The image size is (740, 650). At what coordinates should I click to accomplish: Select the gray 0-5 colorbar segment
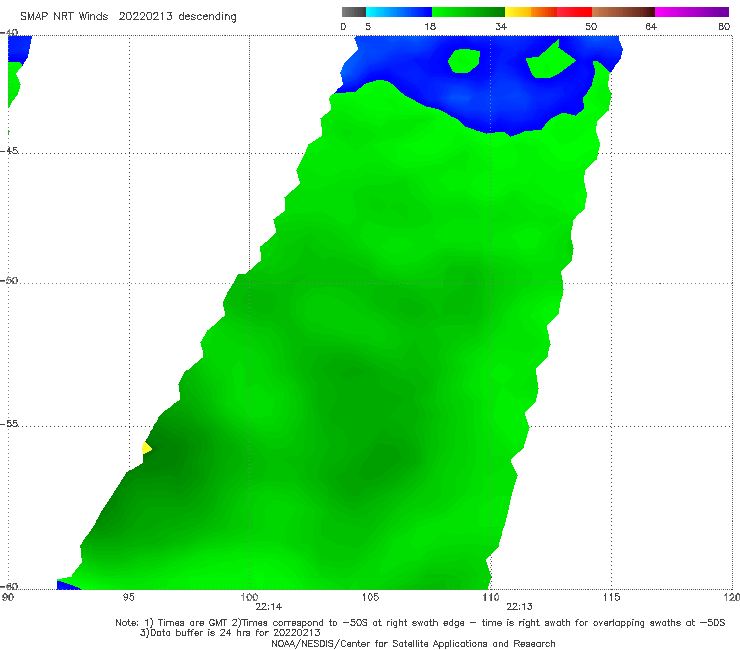click(x=354, y=12)
